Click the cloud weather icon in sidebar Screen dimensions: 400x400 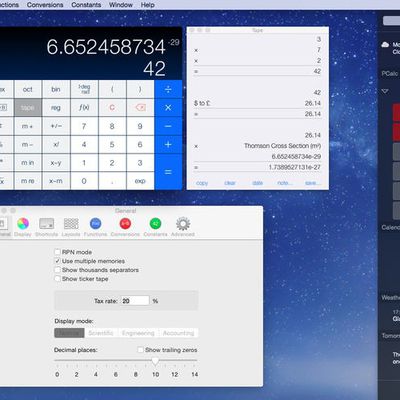tap(385, 45)
